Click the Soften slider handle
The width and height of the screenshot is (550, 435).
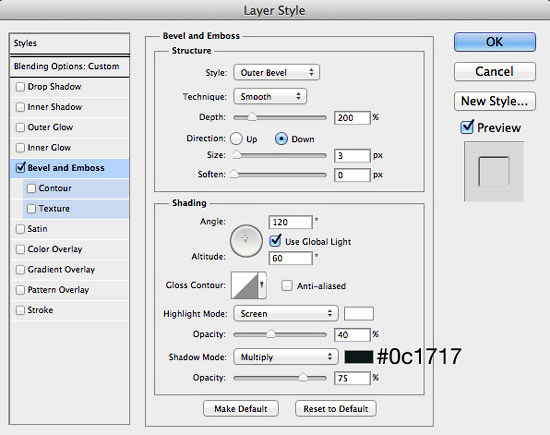tap(234, 174)
